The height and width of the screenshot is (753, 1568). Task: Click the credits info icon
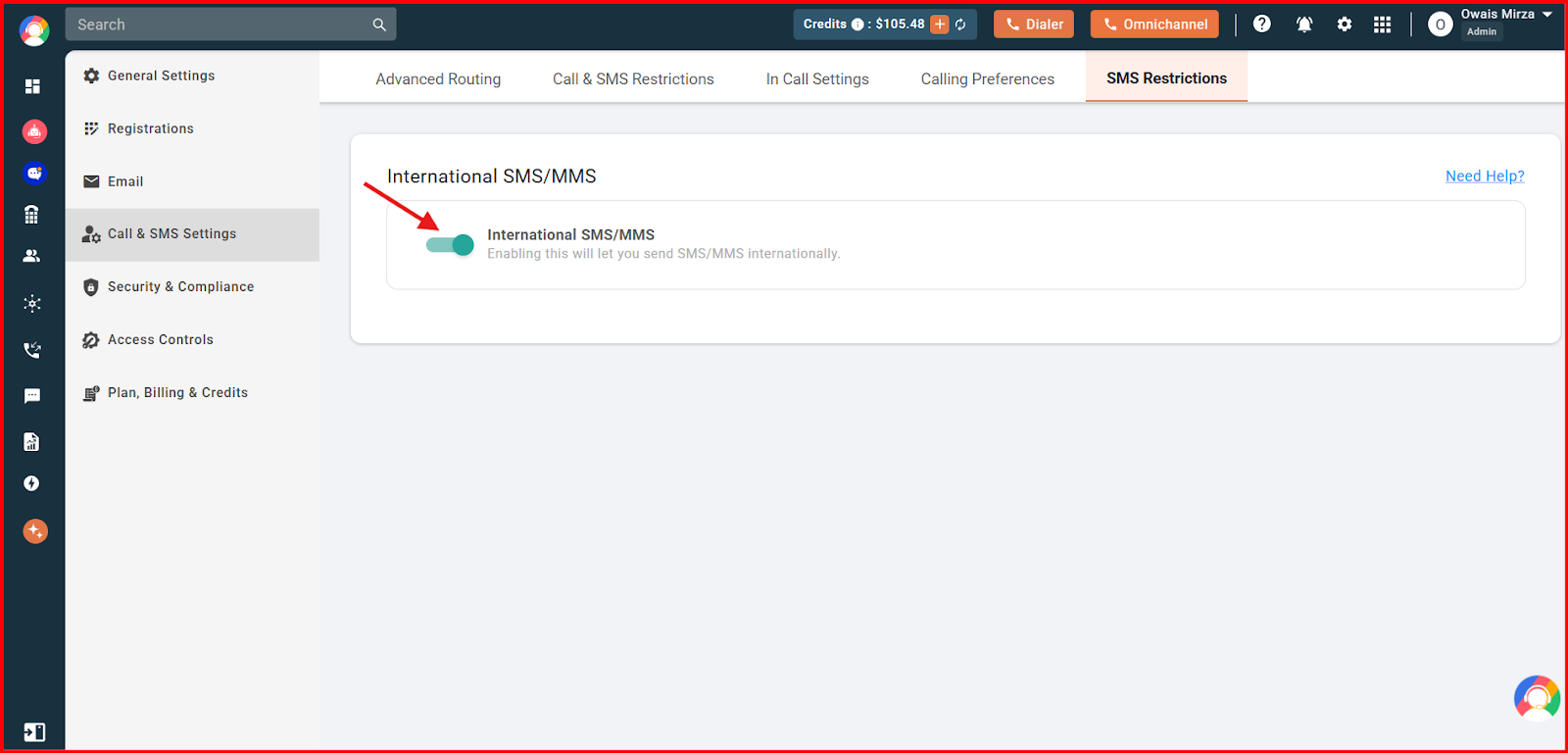(x=857, y=25)
